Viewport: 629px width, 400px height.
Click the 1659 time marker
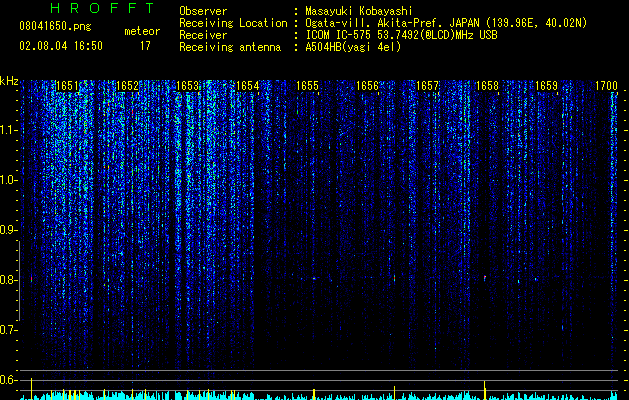point(547,86)
